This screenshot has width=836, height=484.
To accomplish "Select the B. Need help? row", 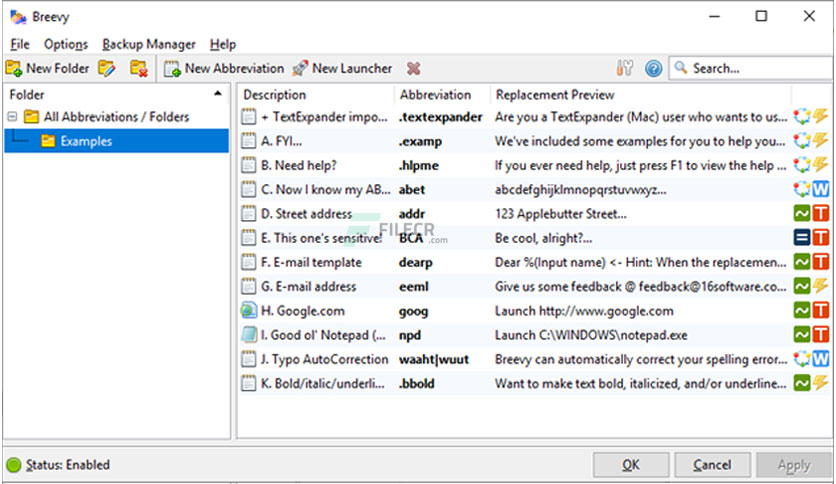I will (x=534, y=165).
